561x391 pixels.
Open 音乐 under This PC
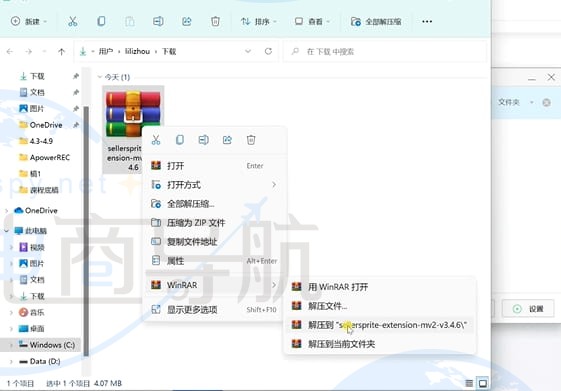click(37, 312)
